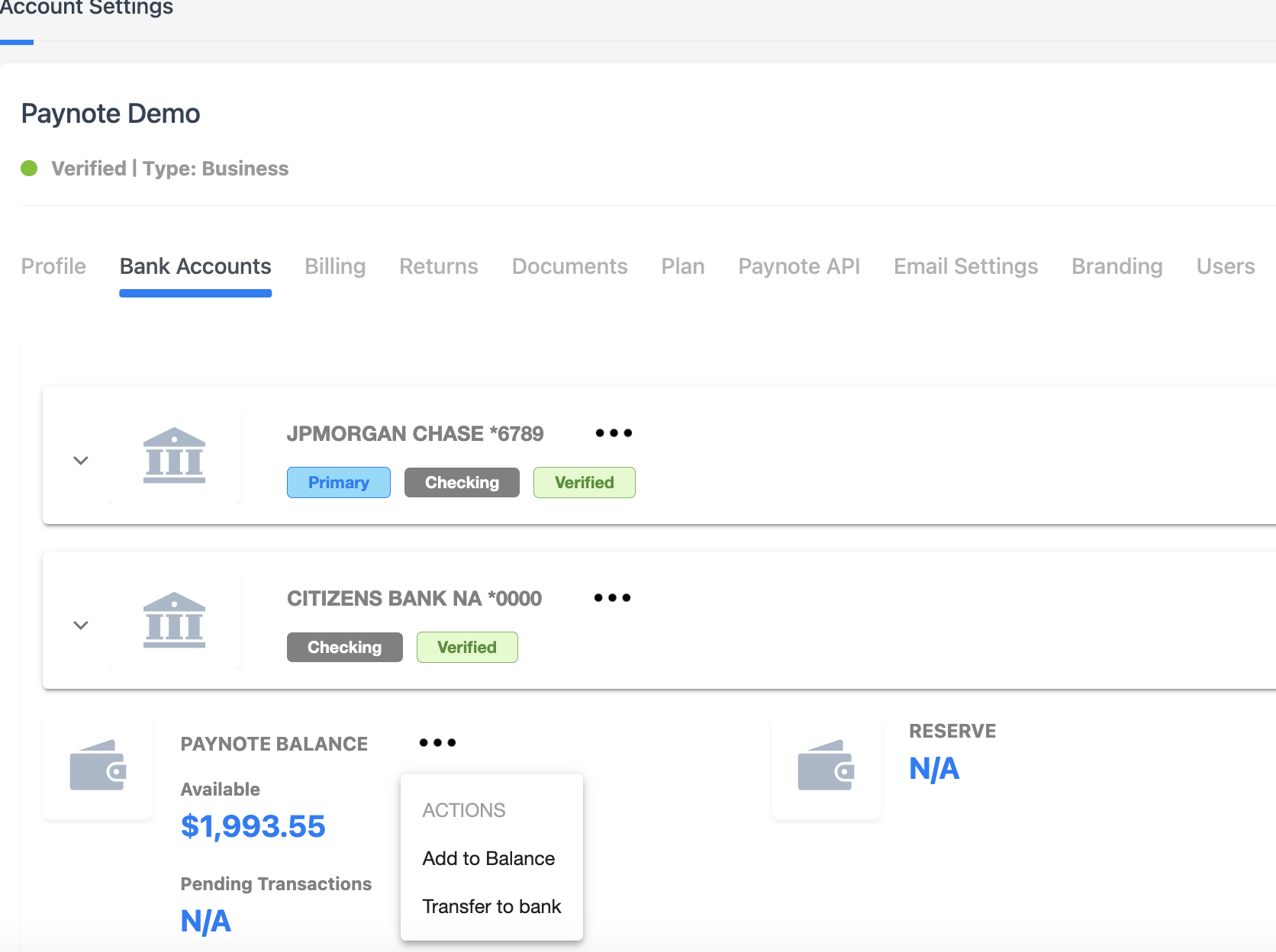Click the Paynote Balance wallet icon
Image resolution: width=1276 pixels, height=952 pixels.
(98, 765)
